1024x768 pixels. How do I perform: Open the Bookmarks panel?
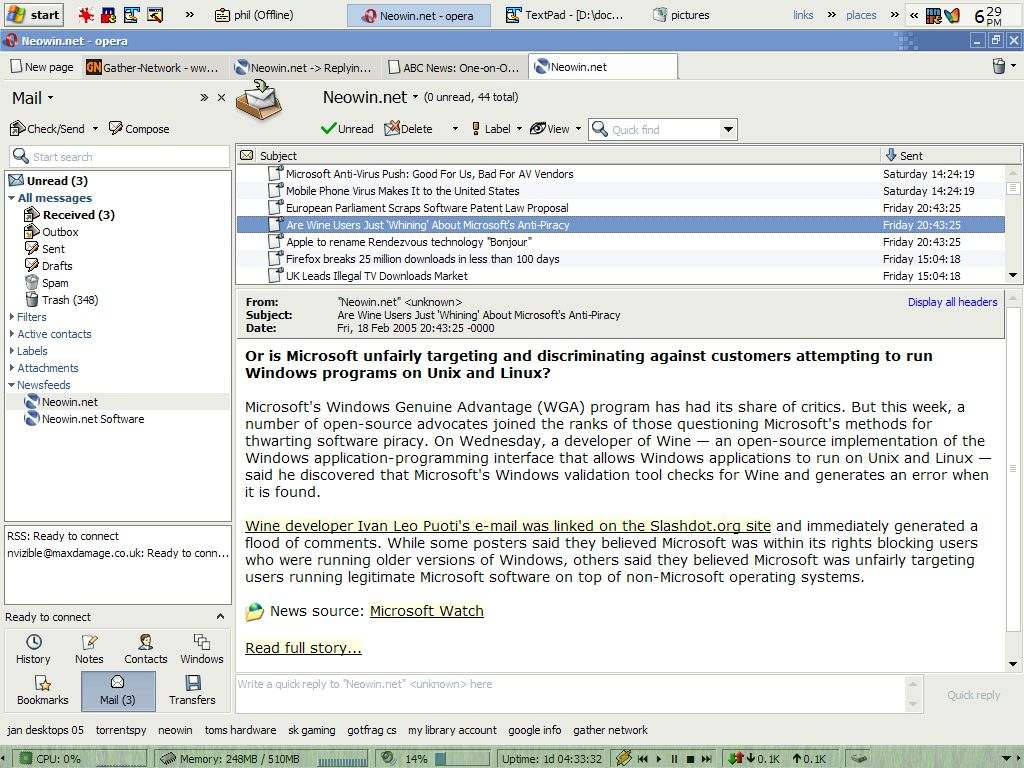(x=42, y=690)
